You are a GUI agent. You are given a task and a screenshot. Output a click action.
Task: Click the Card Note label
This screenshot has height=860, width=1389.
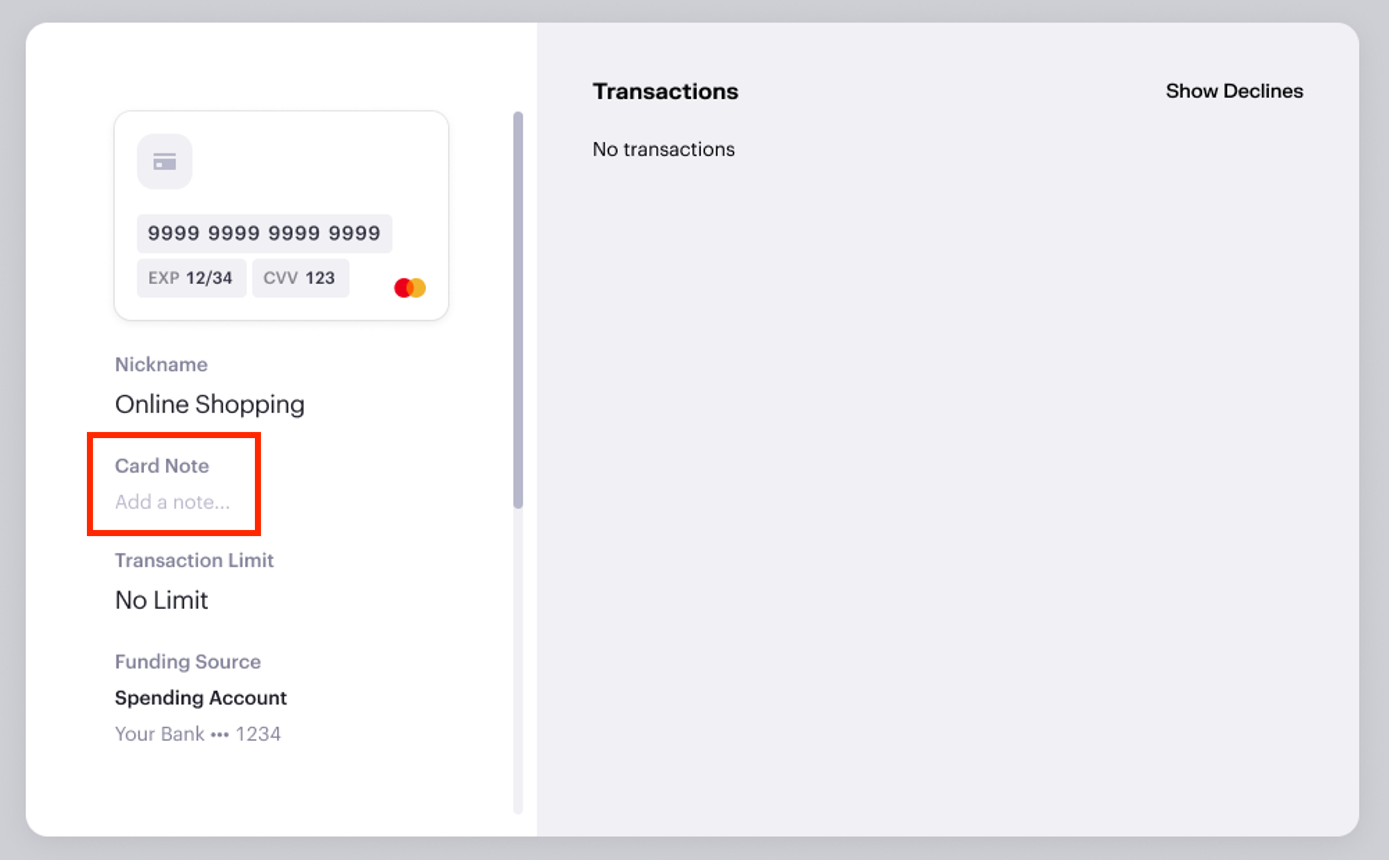(162, 465)
